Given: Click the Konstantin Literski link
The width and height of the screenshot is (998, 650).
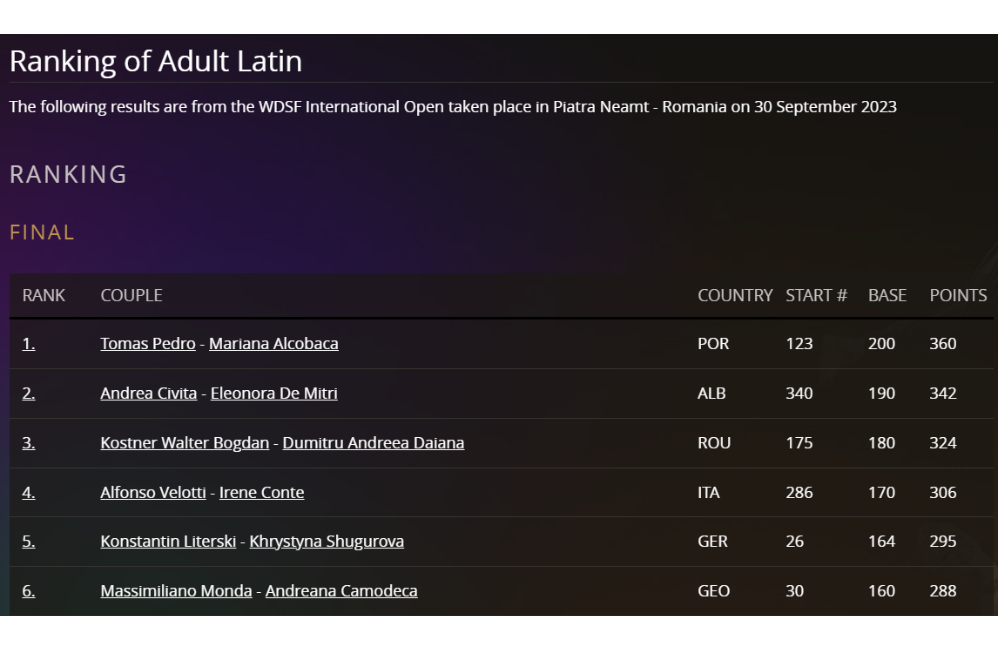Looking at the screenshot, I should pyautogui.click(x=168, y=541).
